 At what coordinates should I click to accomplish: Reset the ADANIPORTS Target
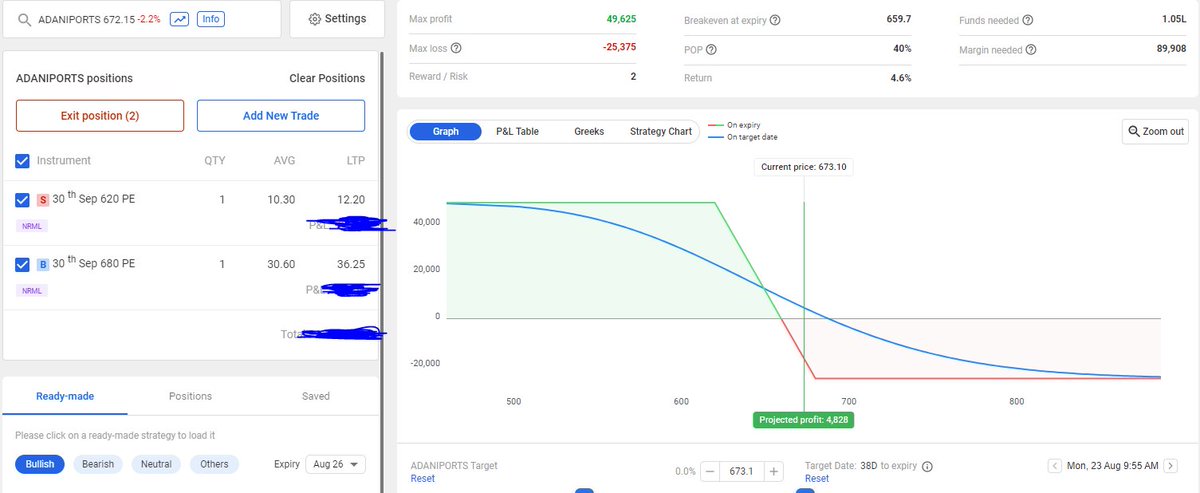tap(422, 479)
